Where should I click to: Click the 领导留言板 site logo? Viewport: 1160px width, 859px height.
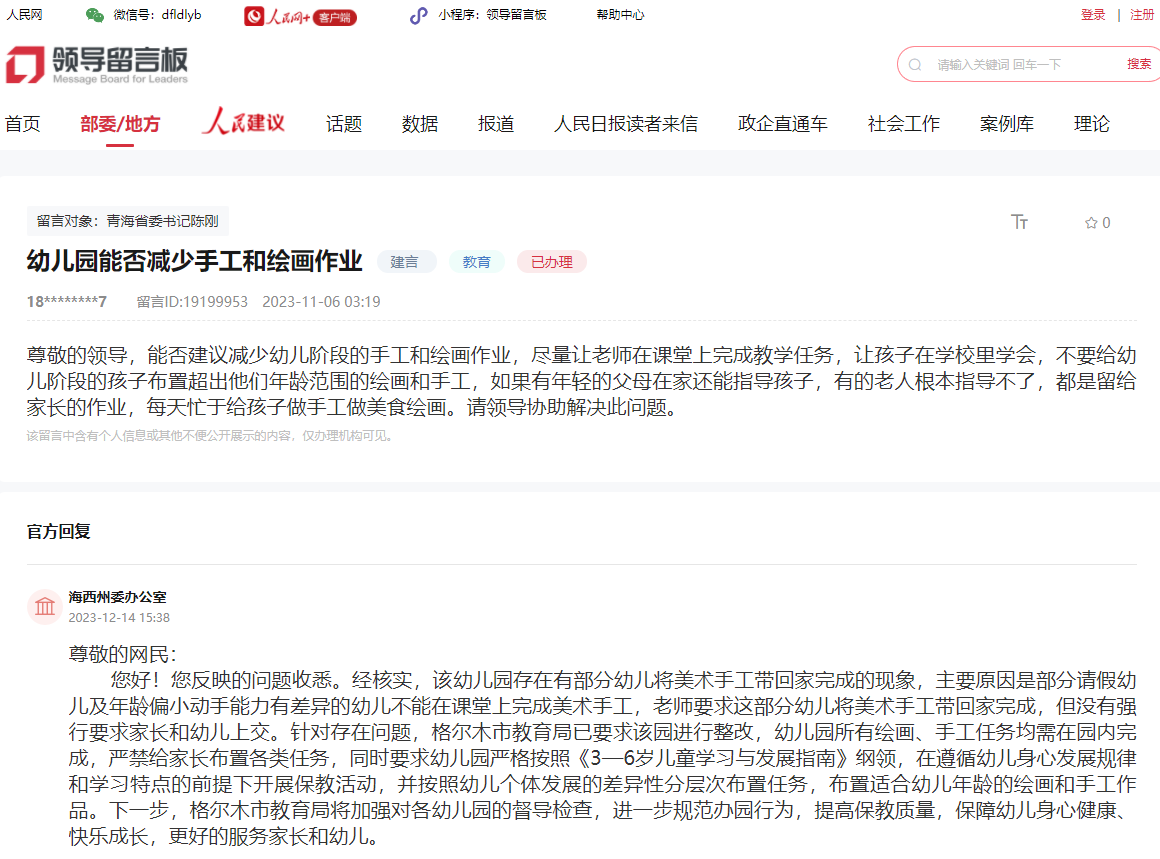[x=96, y=65]
